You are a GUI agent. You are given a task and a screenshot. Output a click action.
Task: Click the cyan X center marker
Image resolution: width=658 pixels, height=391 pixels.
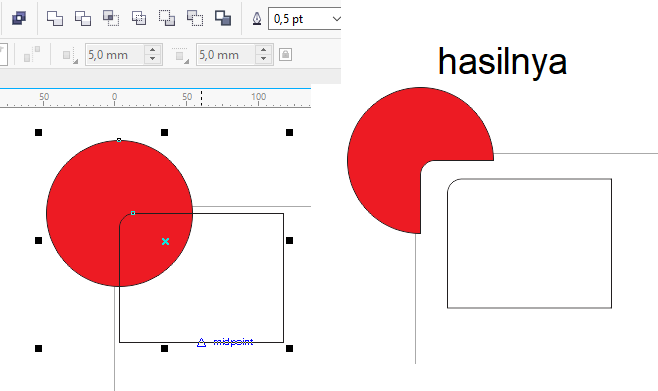click(165, 241)
